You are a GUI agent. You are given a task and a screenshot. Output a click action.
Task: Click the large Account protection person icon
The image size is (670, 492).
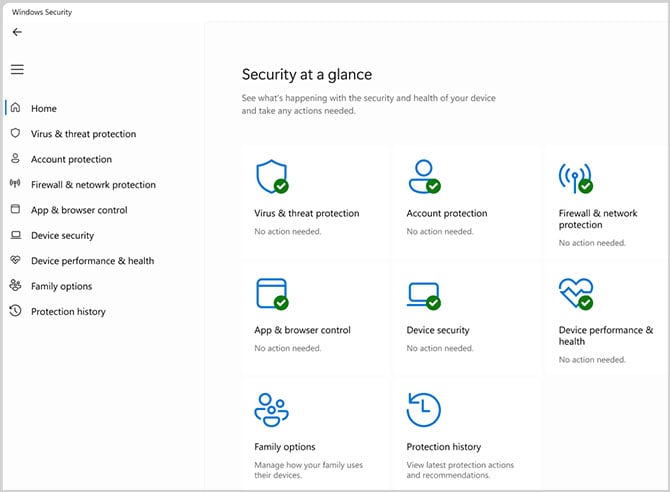coord(424,177)
